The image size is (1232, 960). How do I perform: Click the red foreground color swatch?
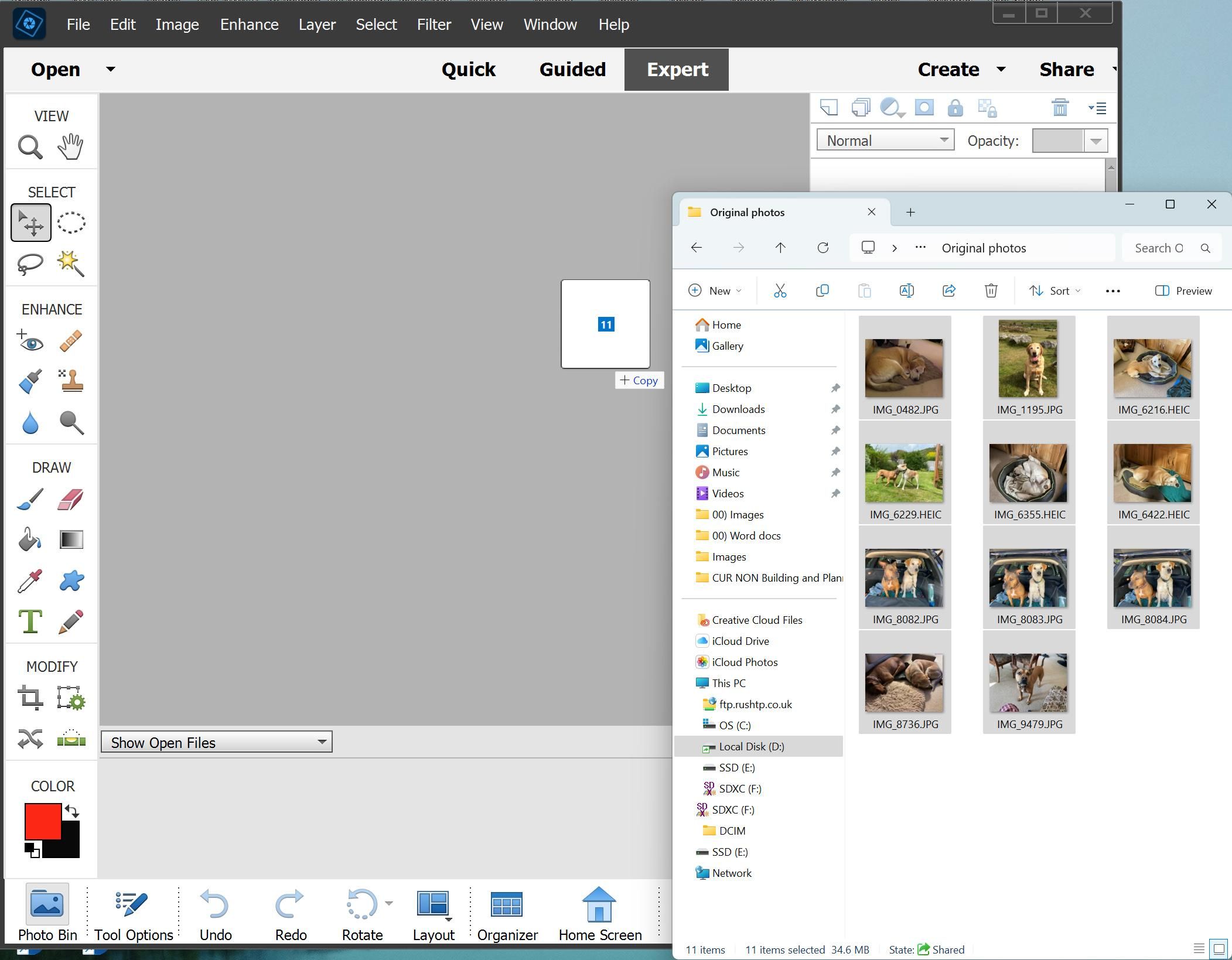tap(42, 821)
